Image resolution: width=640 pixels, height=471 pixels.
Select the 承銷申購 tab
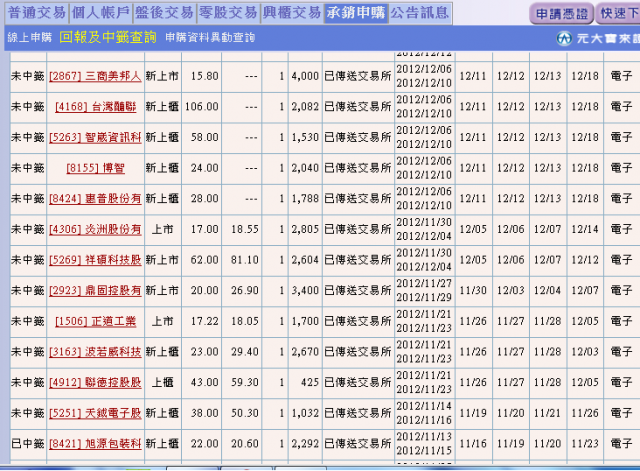pyautogui.click(x=356, y=13)
